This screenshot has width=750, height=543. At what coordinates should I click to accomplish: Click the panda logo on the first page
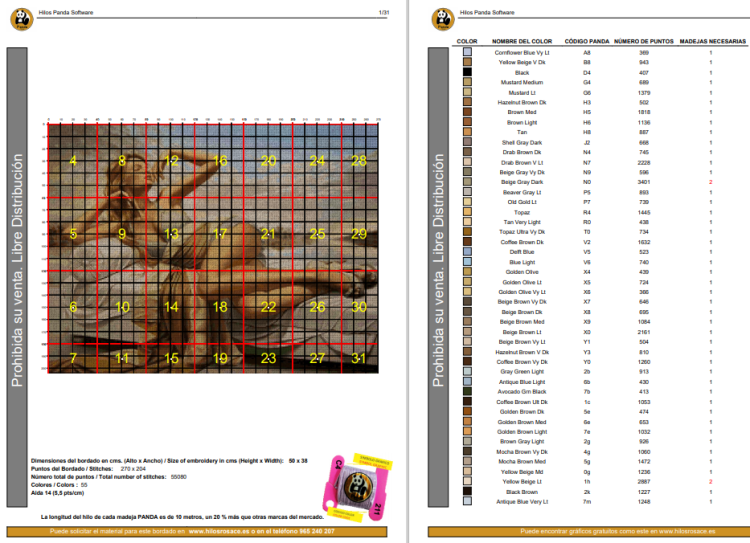[x=22, y=19]
